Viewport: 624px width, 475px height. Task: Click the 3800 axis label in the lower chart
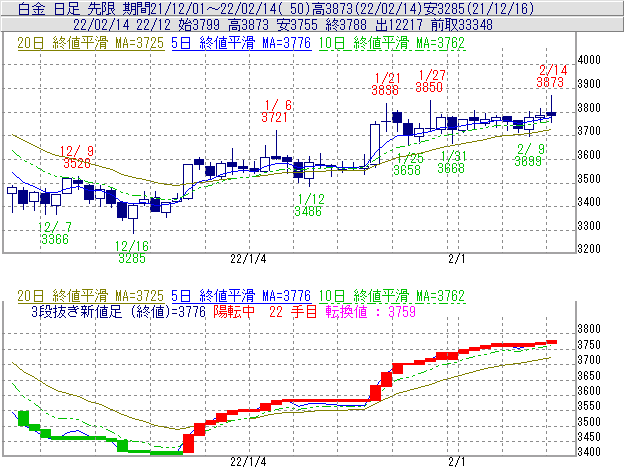(589, 329)
